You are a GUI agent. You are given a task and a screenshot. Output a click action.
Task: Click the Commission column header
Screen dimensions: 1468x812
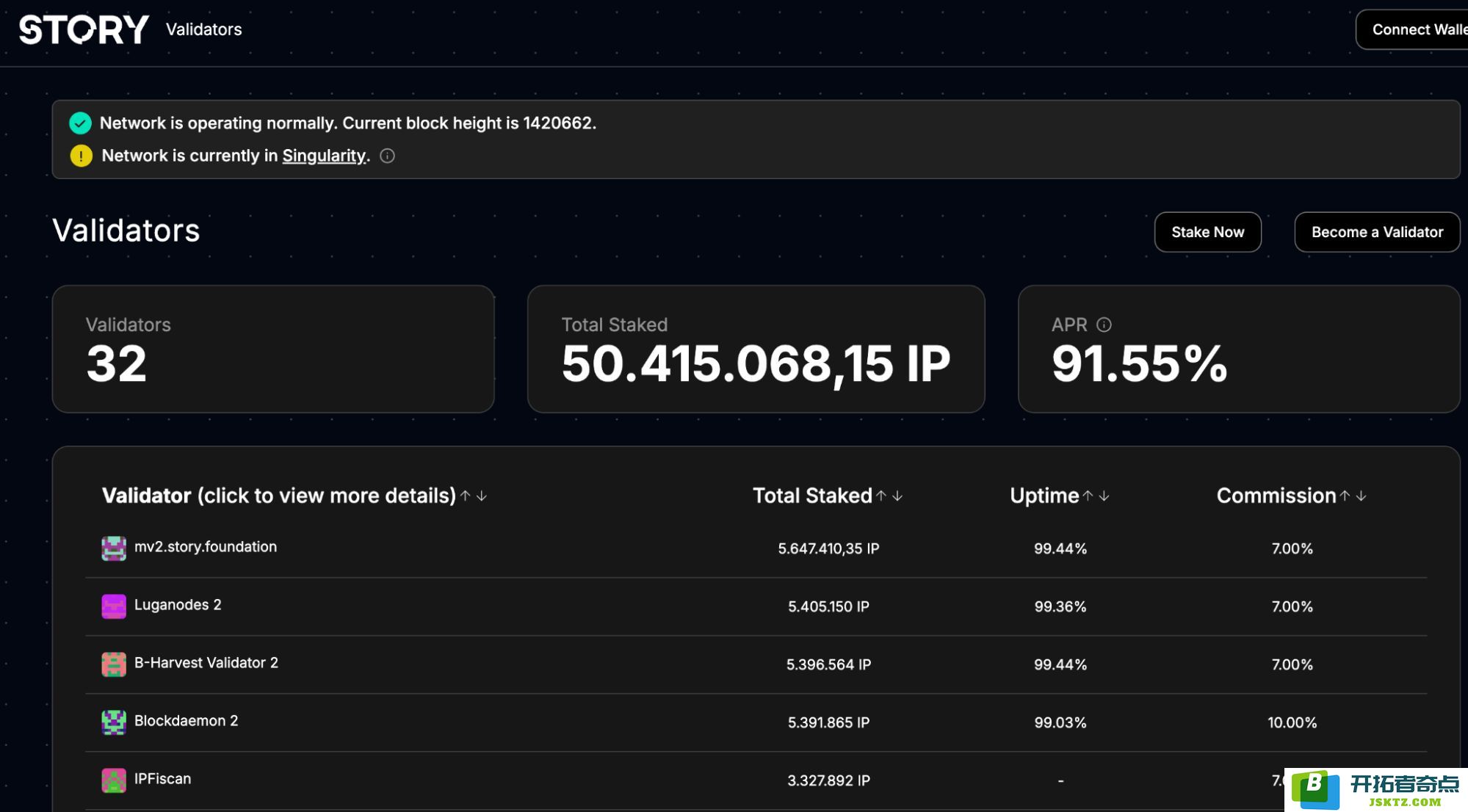pyautogui.click(x=1276, y=496)
